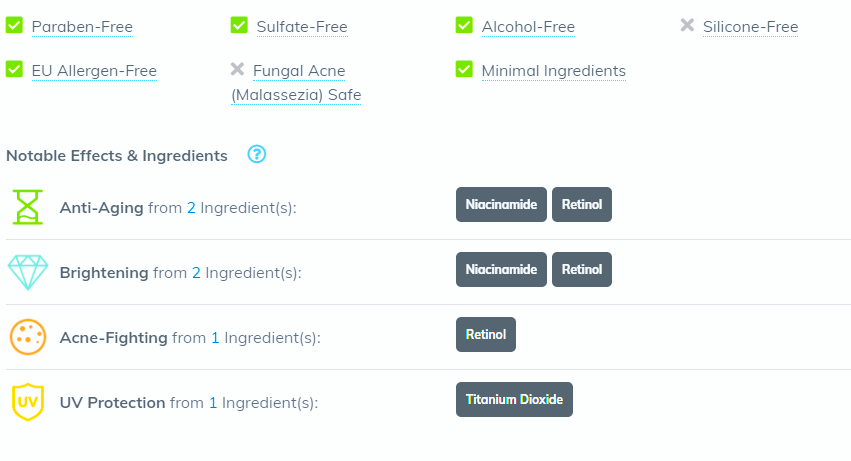851x461 pixels.
Task: Click the Acne-Fighting orange face icon
Action: [28, 337]
